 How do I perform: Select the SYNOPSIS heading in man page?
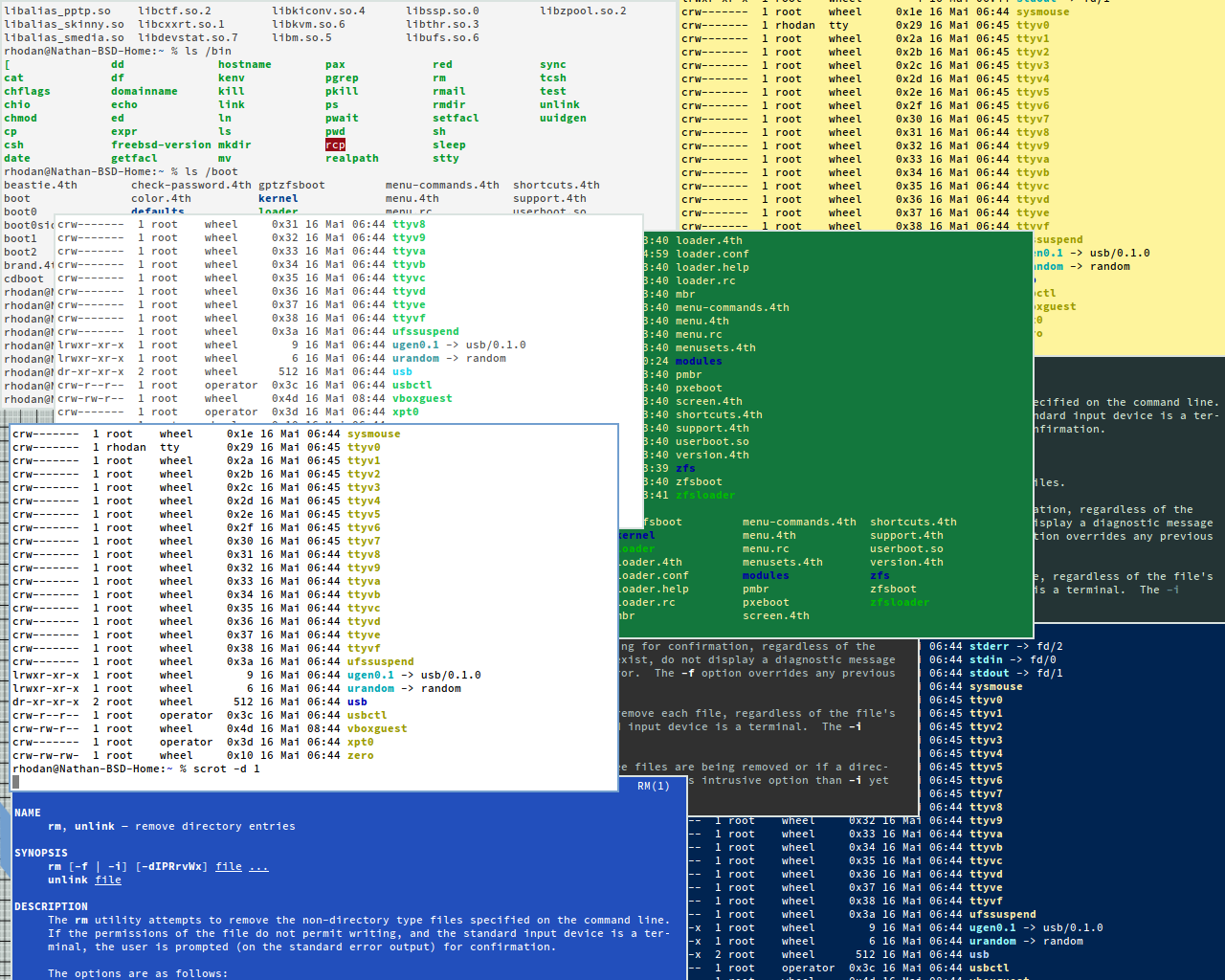[x=41, y=854]
